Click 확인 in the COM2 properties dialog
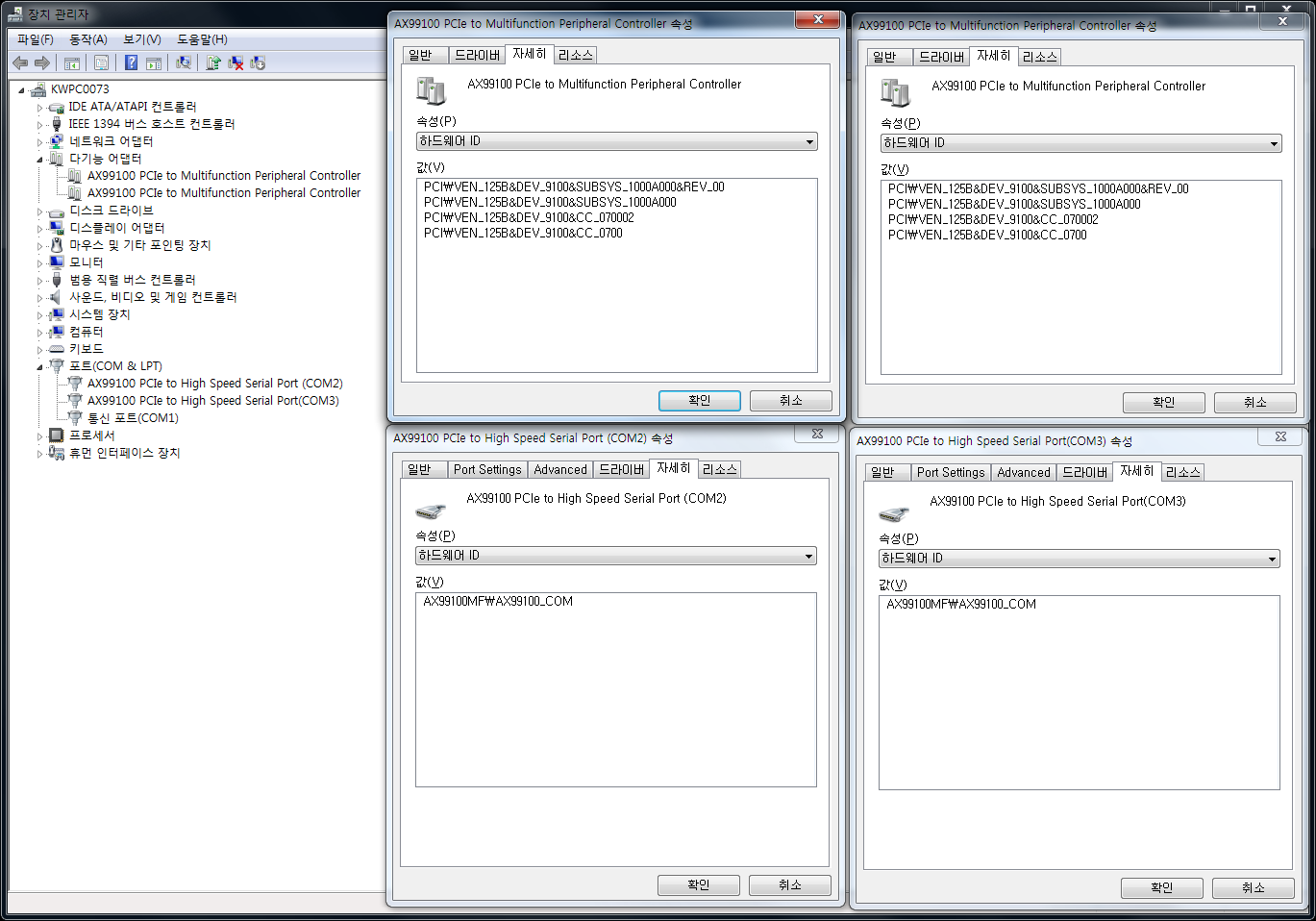The image size is (1316, 921). pos(699,885)
